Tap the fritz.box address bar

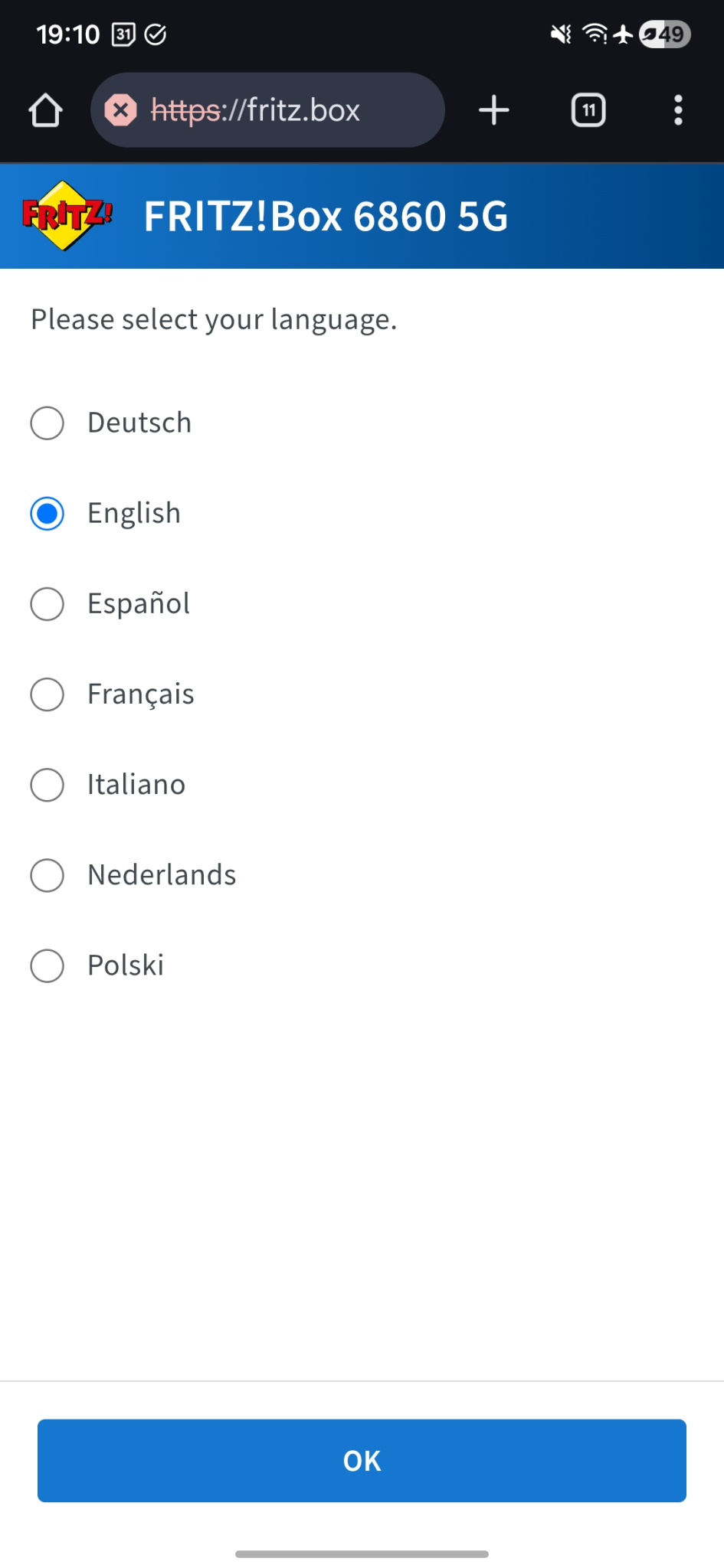pos(291,110)
